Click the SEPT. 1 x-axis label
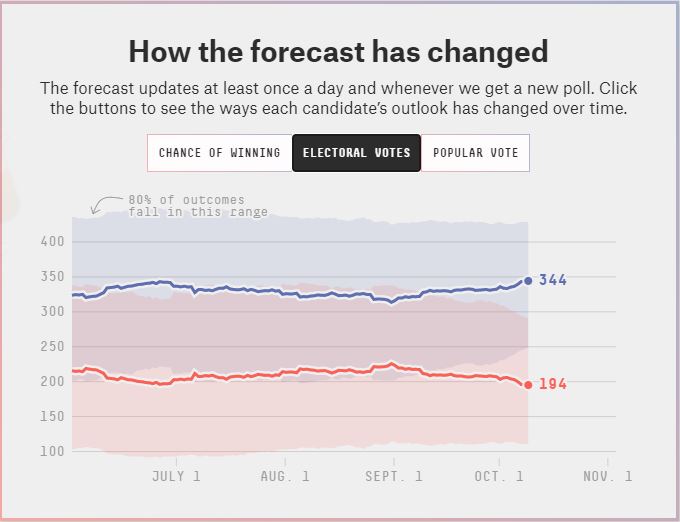Image resolution: width=680 pixels, height=522 pixels. click(393, 476)
